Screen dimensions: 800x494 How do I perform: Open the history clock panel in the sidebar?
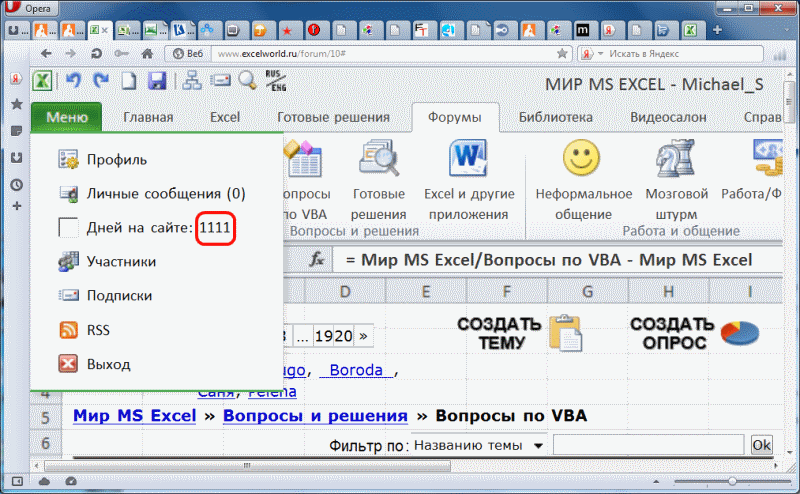pos(16,185)
